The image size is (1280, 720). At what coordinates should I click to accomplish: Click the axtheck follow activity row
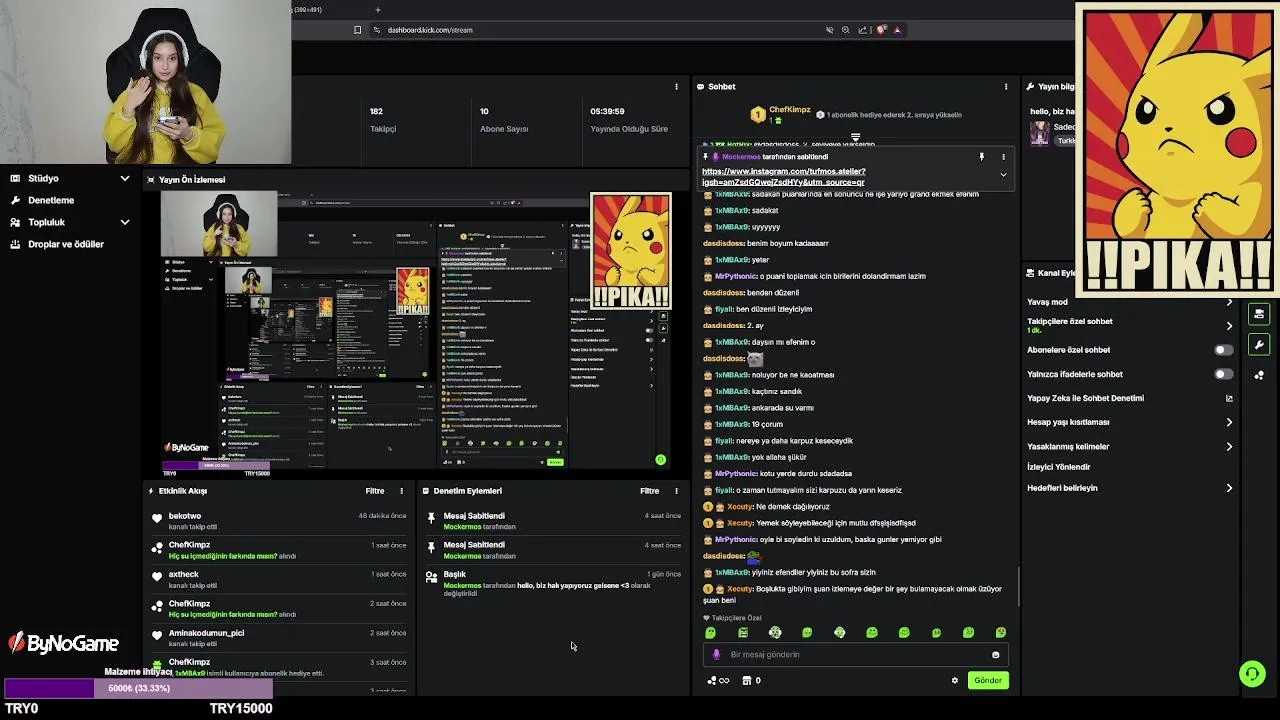click(x=280, y=579)
